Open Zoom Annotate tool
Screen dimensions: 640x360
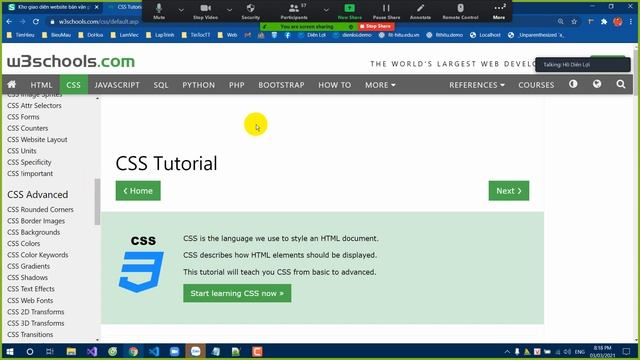(x=420, y=11)
